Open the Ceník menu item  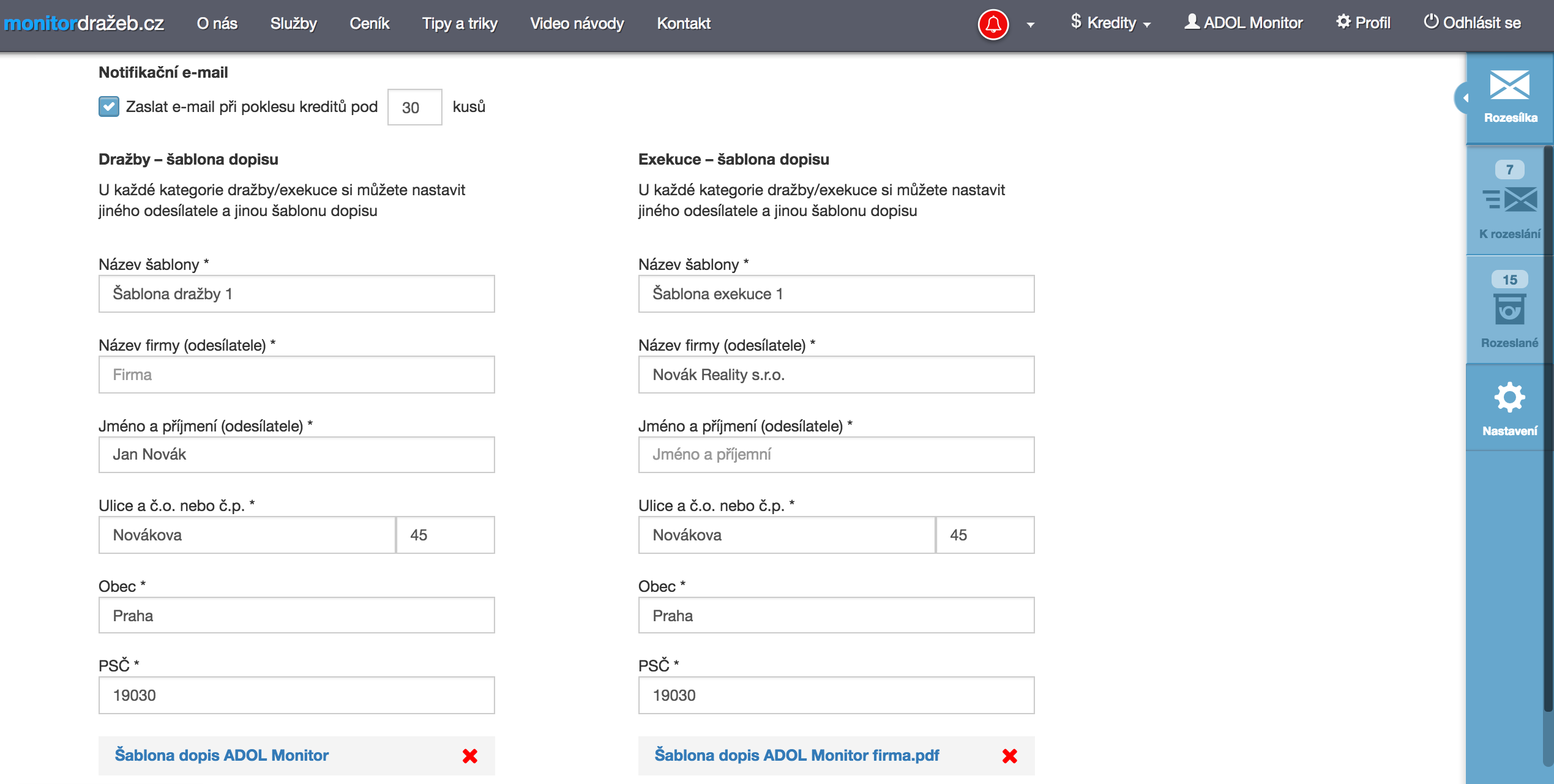click(369, 23)
